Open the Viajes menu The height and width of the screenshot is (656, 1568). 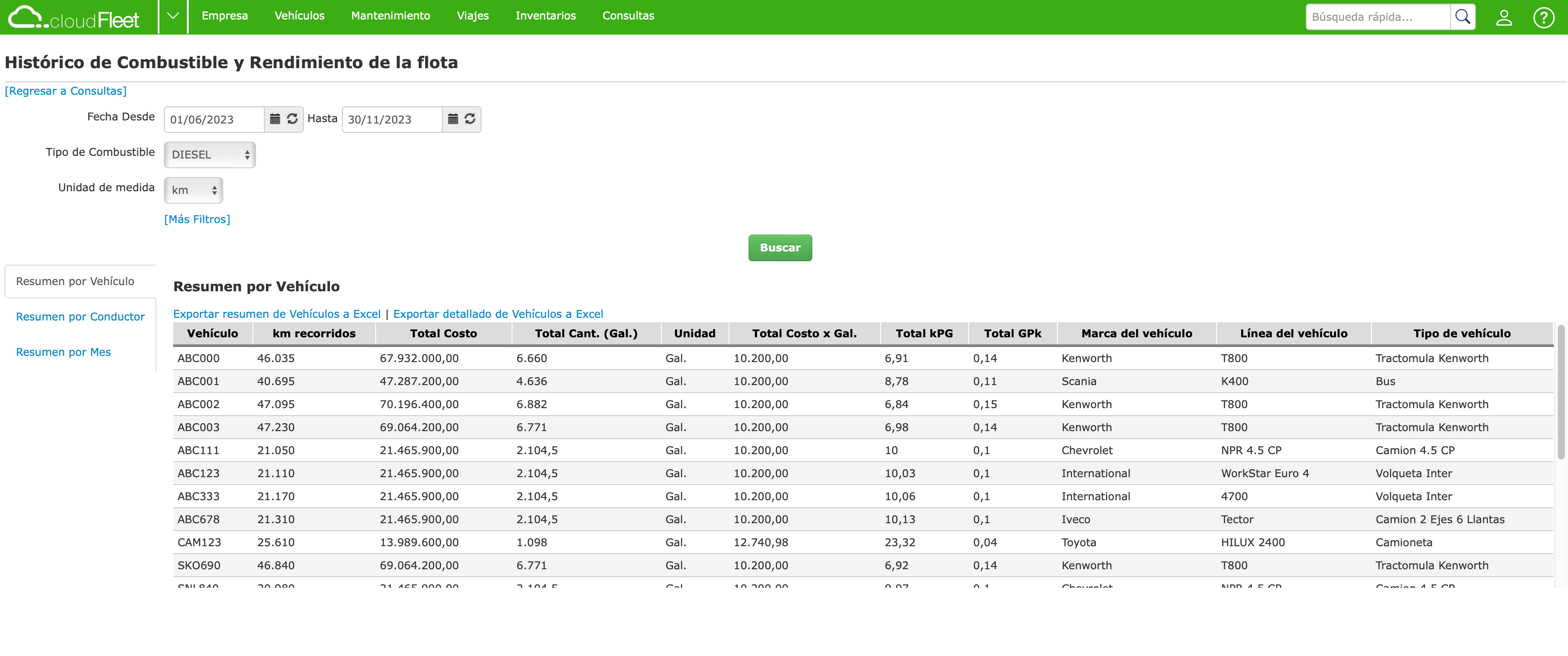472,16
